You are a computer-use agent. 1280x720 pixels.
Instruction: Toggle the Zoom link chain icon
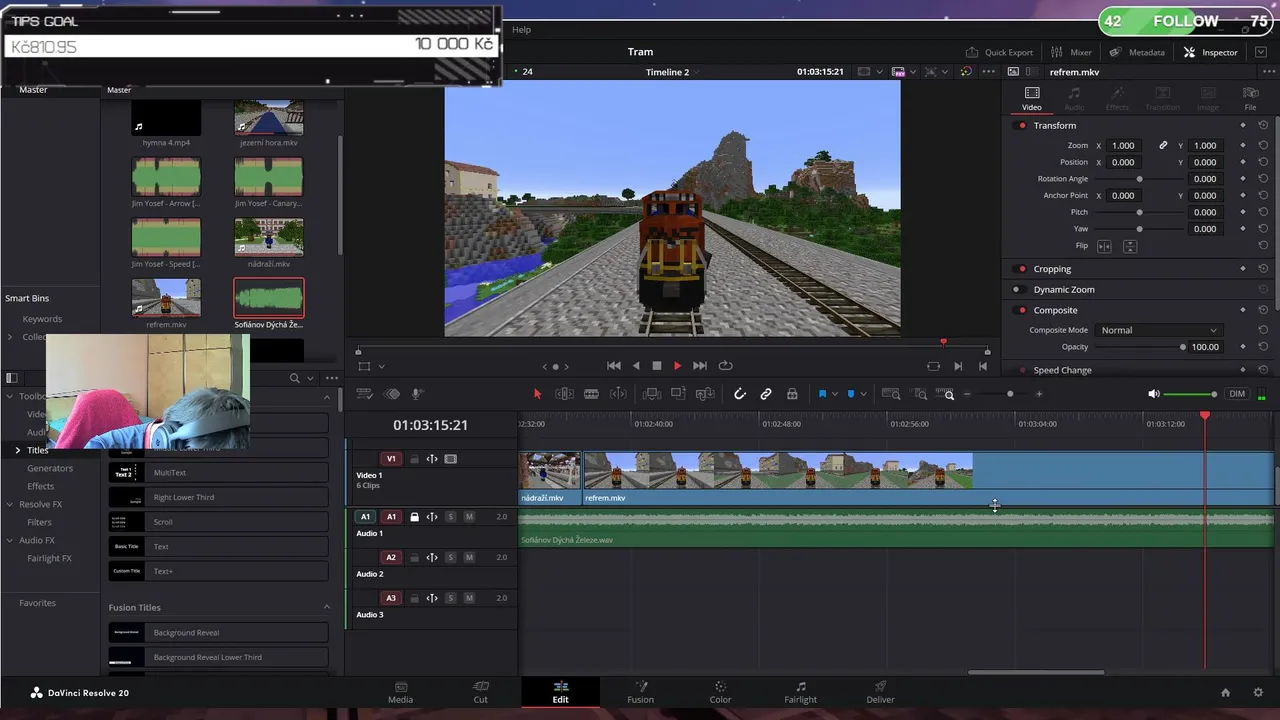click(x=1163, y=146)
